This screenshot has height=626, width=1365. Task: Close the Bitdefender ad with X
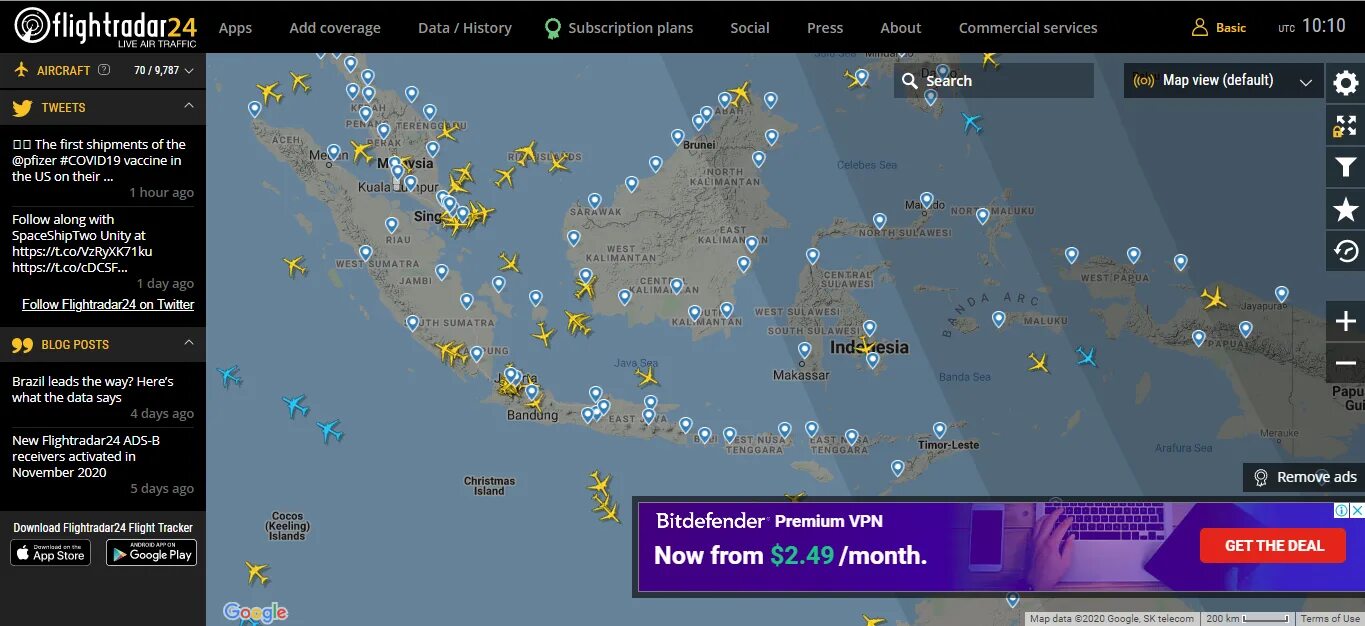pos(1357,510)
